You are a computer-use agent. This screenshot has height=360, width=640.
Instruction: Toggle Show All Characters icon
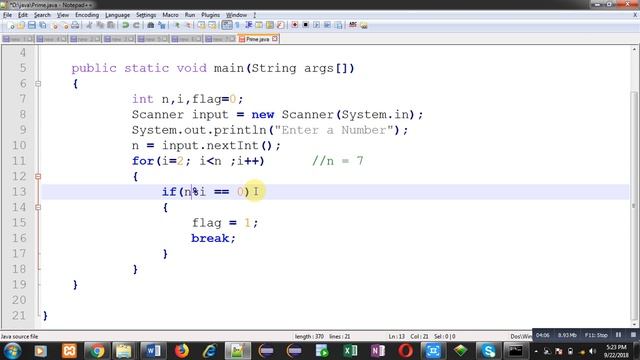pyautogui.click(x=237, y=25)
